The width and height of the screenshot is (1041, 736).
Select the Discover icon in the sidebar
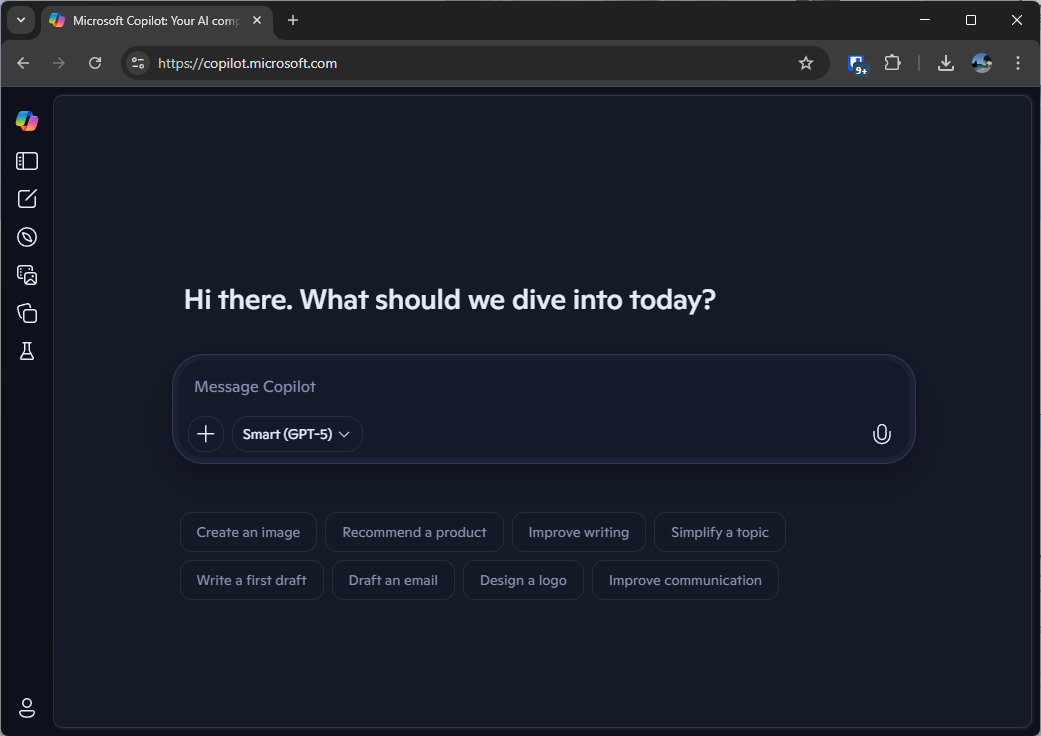point(26,237)
